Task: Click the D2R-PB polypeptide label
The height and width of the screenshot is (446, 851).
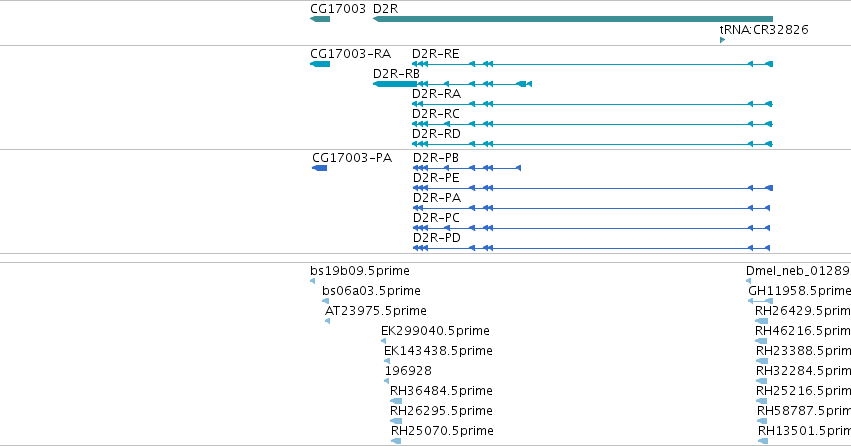Action: point(436,158)
